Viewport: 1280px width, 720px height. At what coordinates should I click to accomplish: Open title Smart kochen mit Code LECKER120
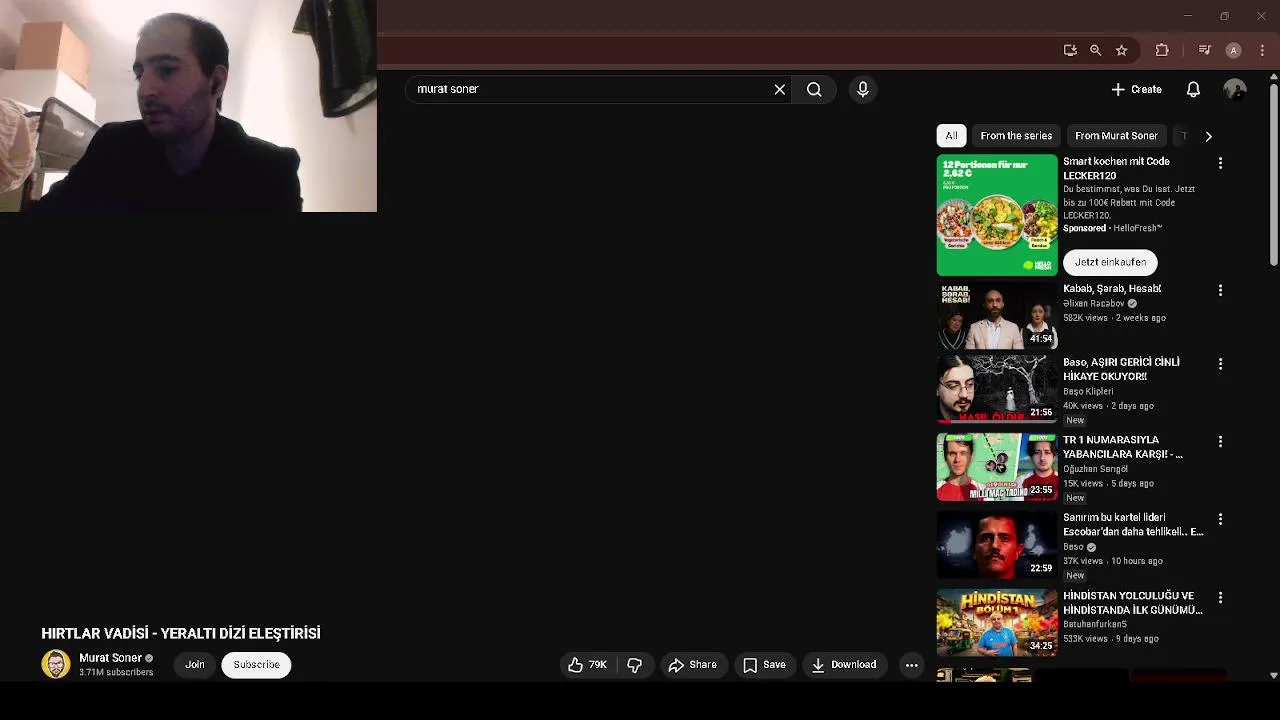(x=1116, y=168)
